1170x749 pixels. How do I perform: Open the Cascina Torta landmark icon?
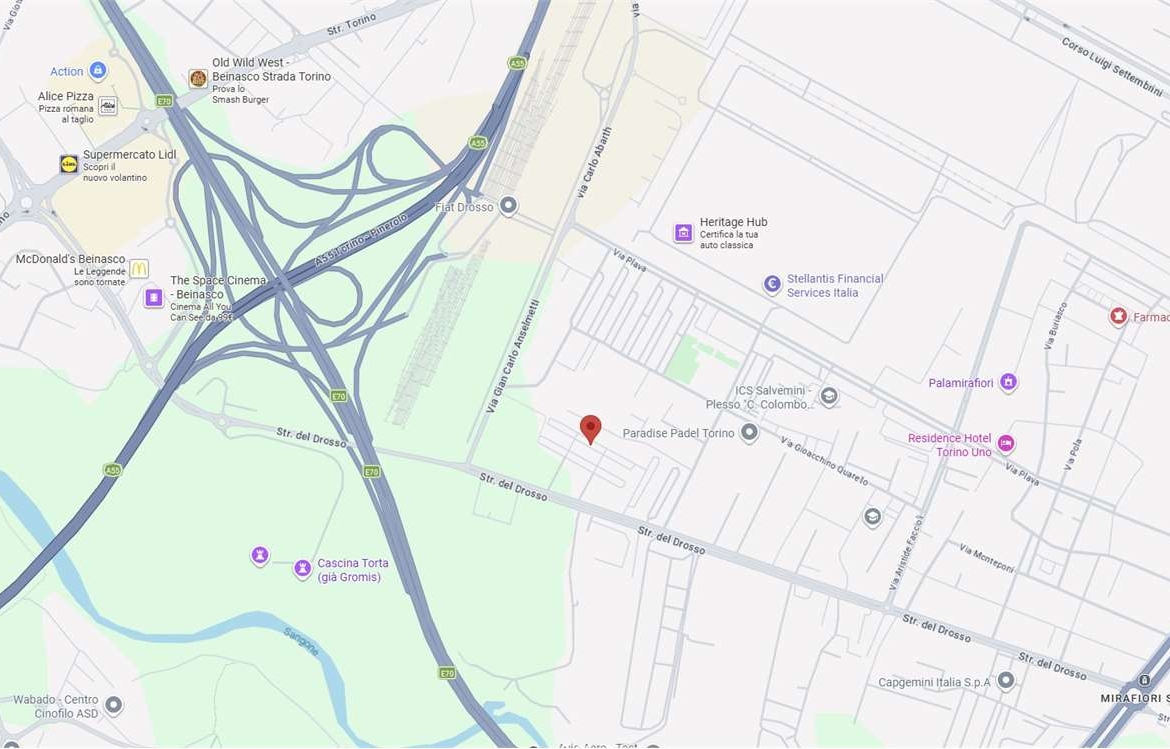click(x=302, y=569)
